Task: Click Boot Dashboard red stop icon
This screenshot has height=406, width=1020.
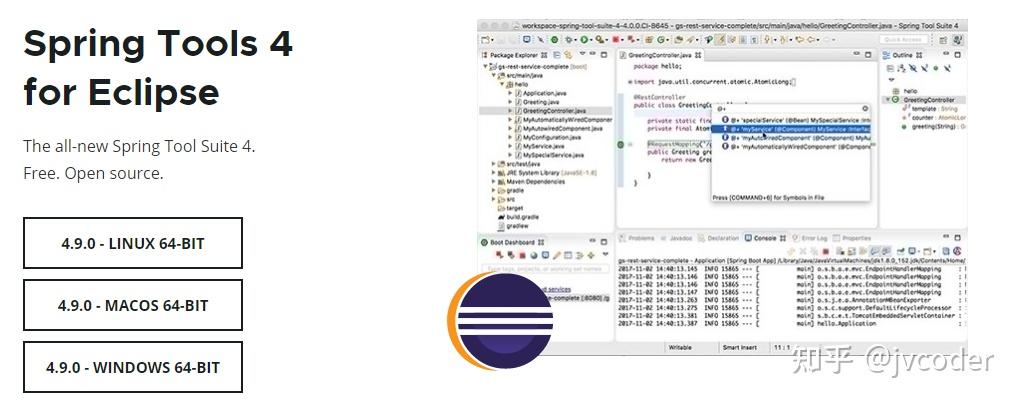Action: (522, 255)
